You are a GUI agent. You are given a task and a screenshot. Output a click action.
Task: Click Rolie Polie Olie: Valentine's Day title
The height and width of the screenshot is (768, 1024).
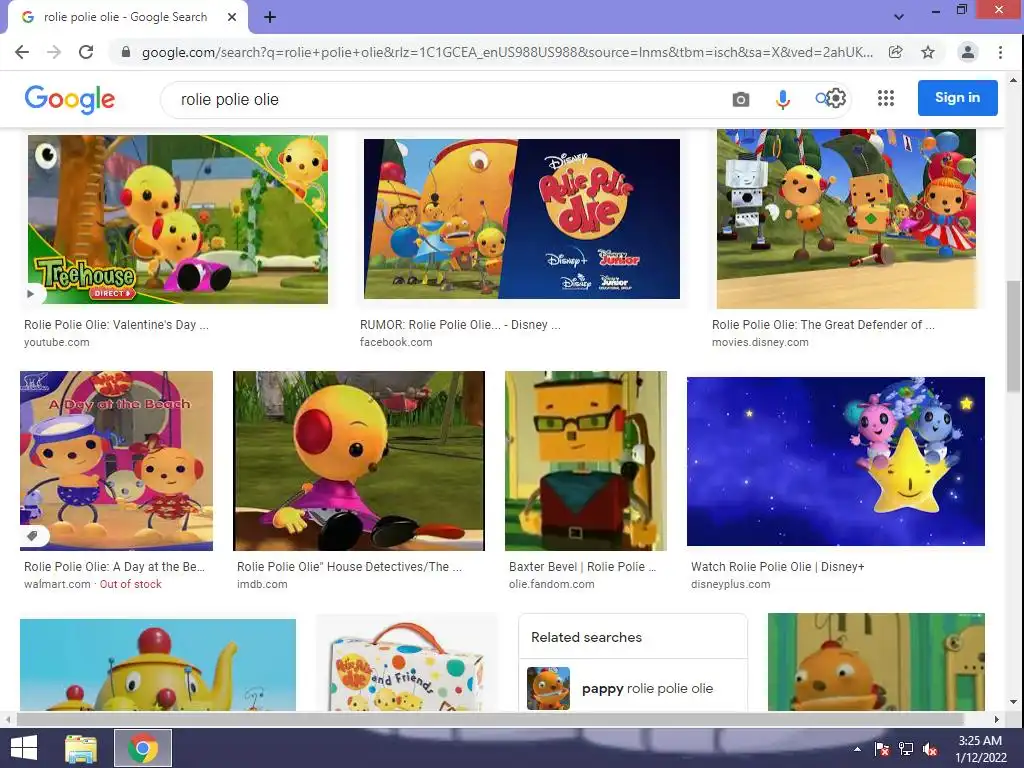coord(116,325)
